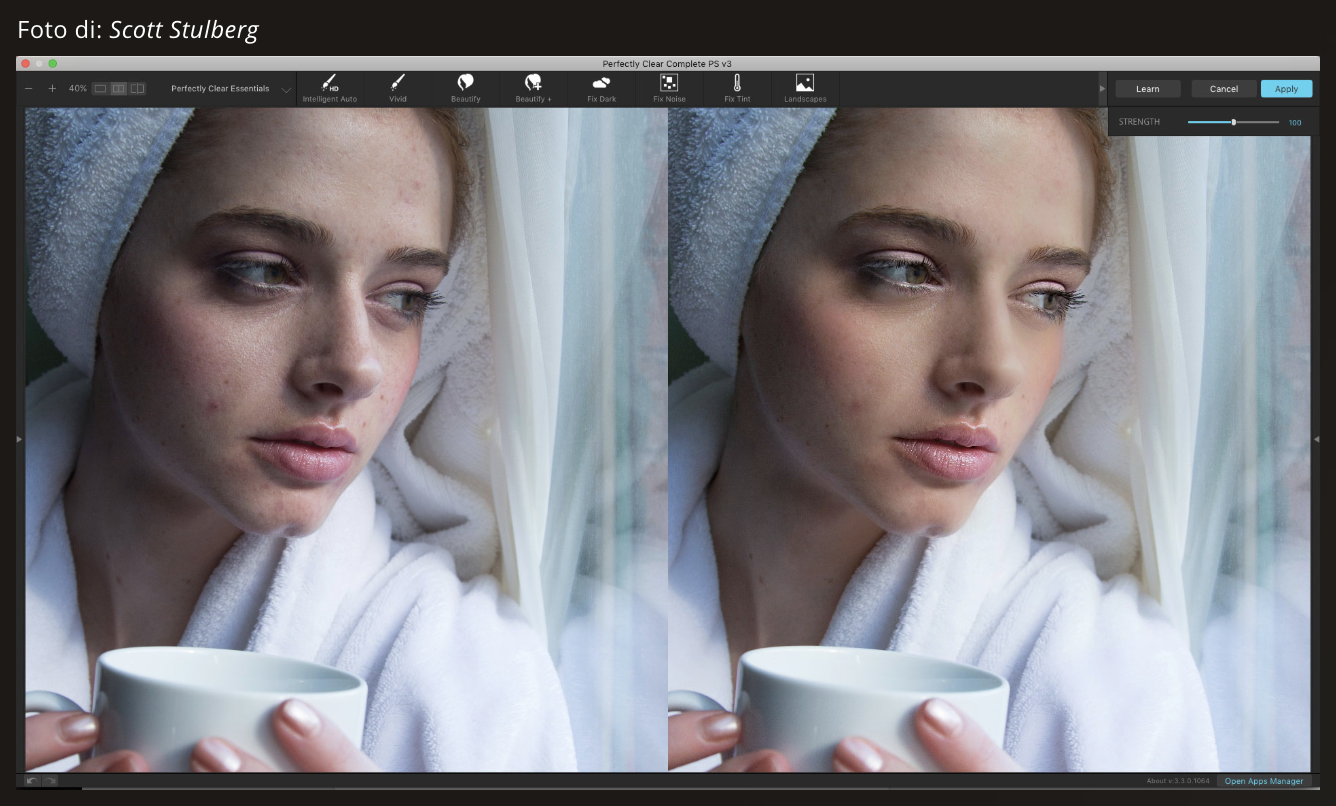This screenshot has height=806, width=1336.
Task: Select the Vivid preset
Action: [398, 88]
